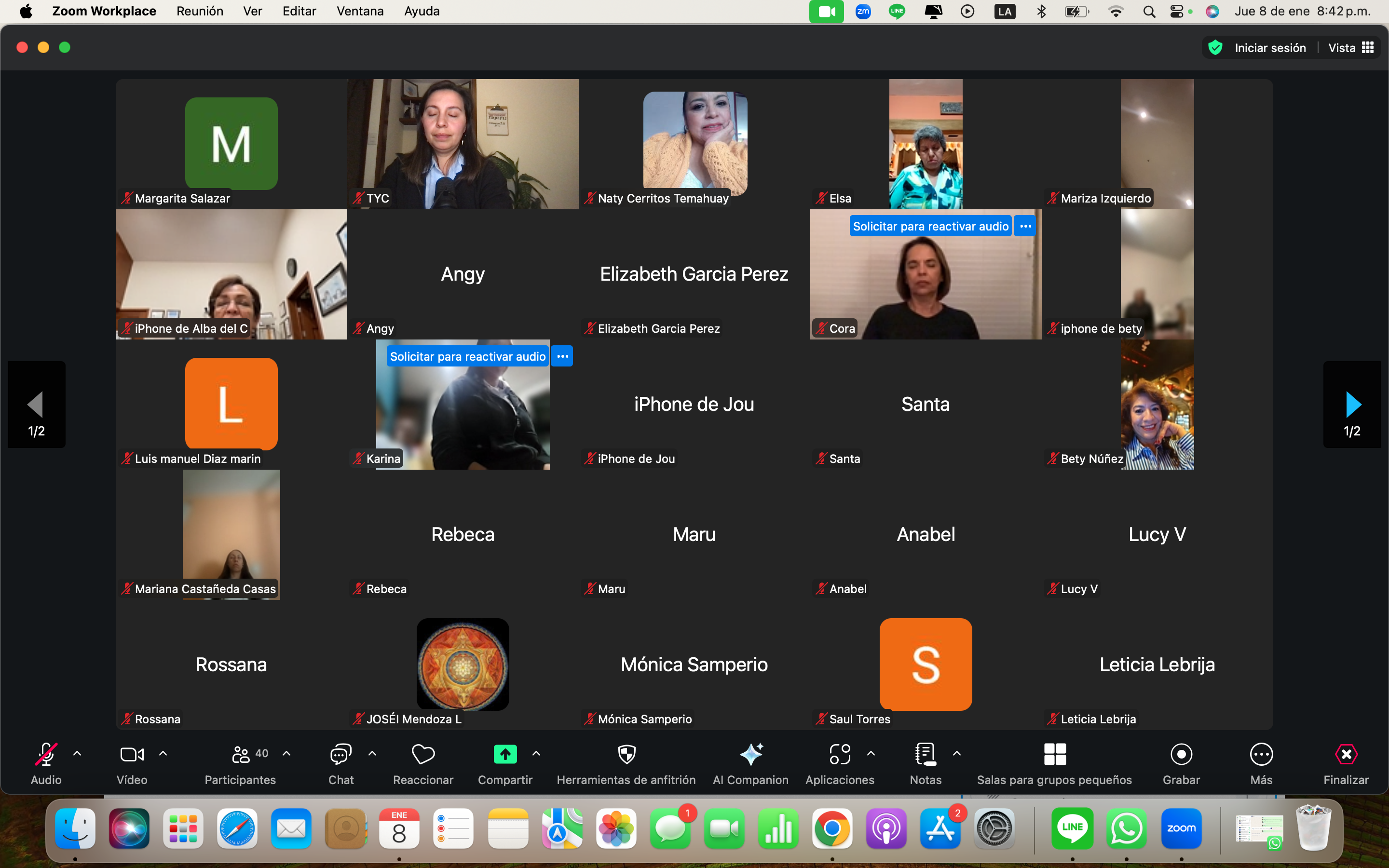This screenshot has height=868, width=1389.
Task: Open the green Compartir screen icon
Action: [x=505, y=754]
